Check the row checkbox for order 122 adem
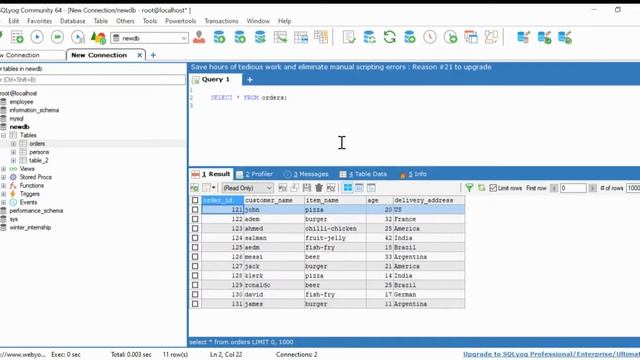Viewport: 640px width, 360px height. pos(195,219)
